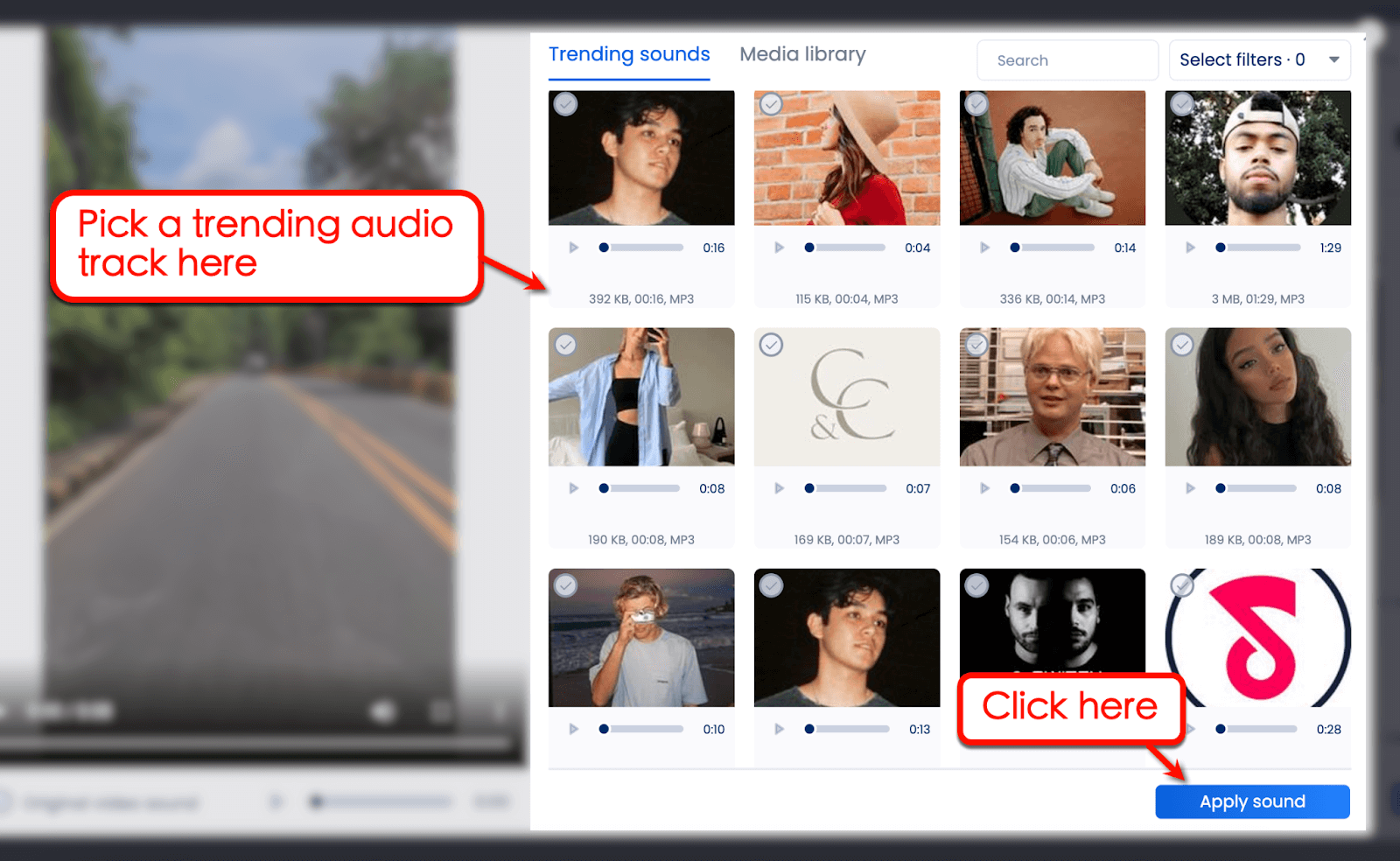This screenshot has height=861, width=1400.
Task: Select the checkmark on the 0:16 track
Action: (x=565, y=104)
